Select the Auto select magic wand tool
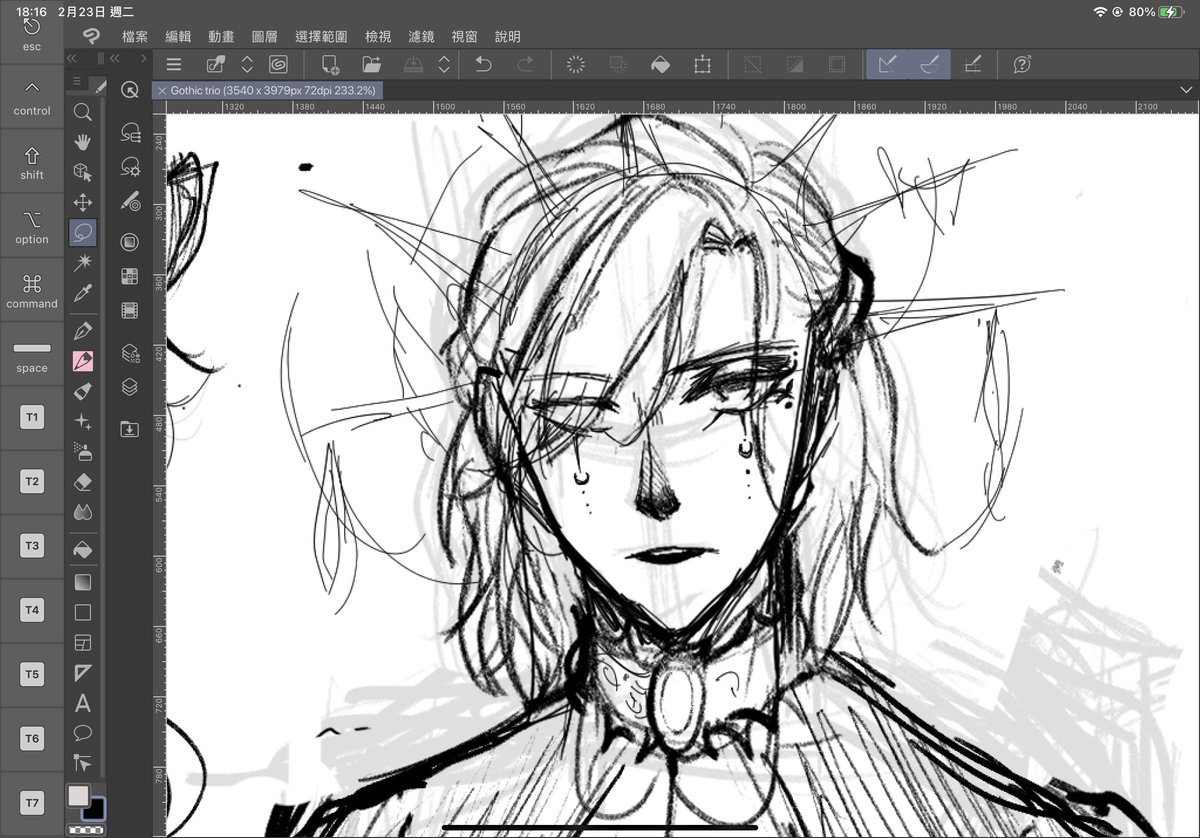1200x838 pixels. (x=83, y=262)
